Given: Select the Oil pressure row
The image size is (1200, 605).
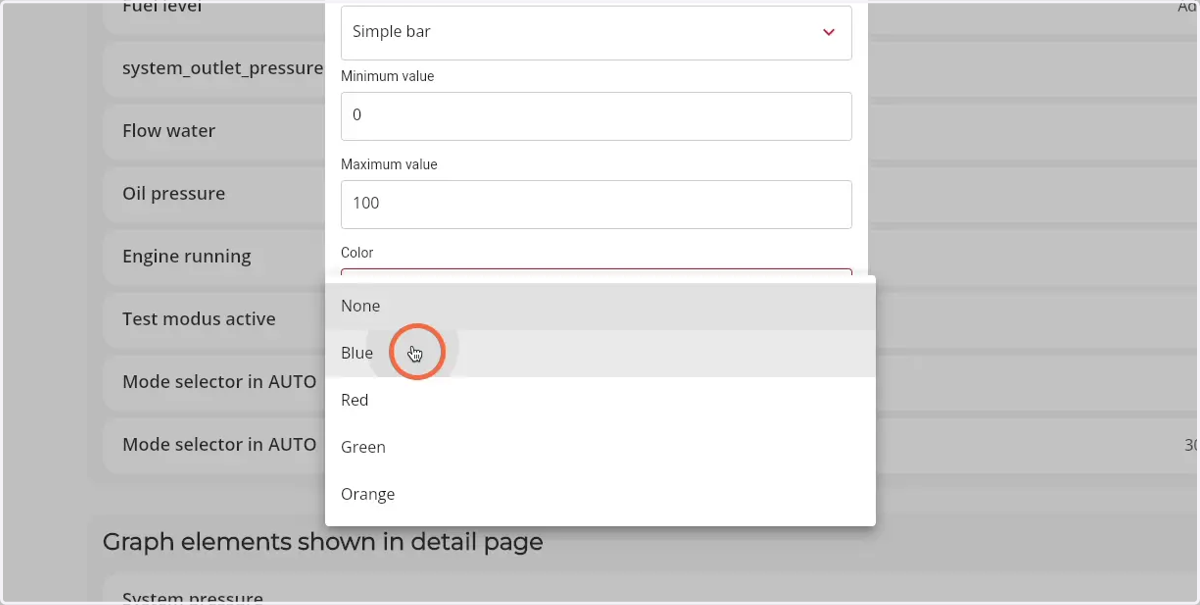Looking at the screenshot, I should click(214, 194).
